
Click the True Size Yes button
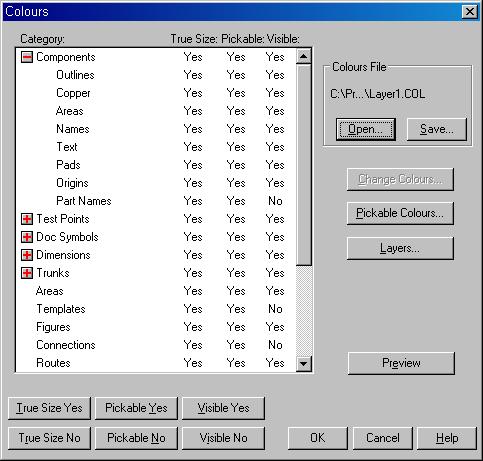pos(49,408)
